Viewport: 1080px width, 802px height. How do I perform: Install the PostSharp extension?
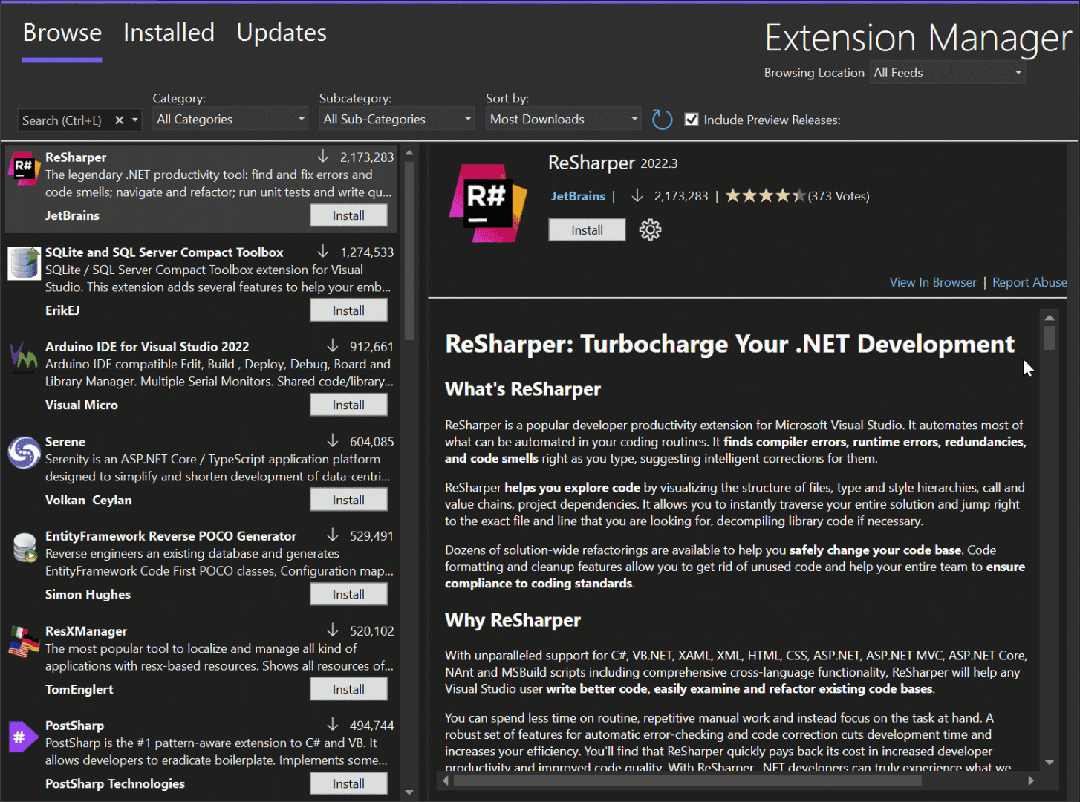[349, 784]
